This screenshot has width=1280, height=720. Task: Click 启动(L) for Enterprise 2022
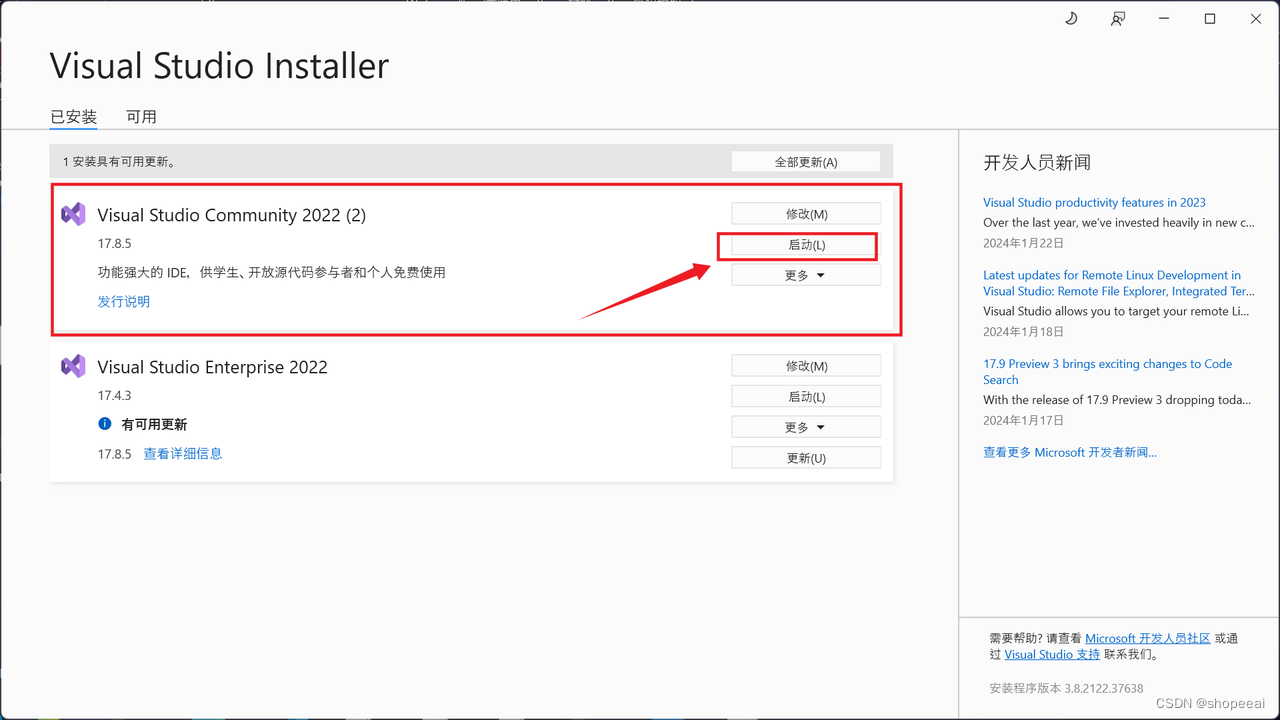coord(806,397)
